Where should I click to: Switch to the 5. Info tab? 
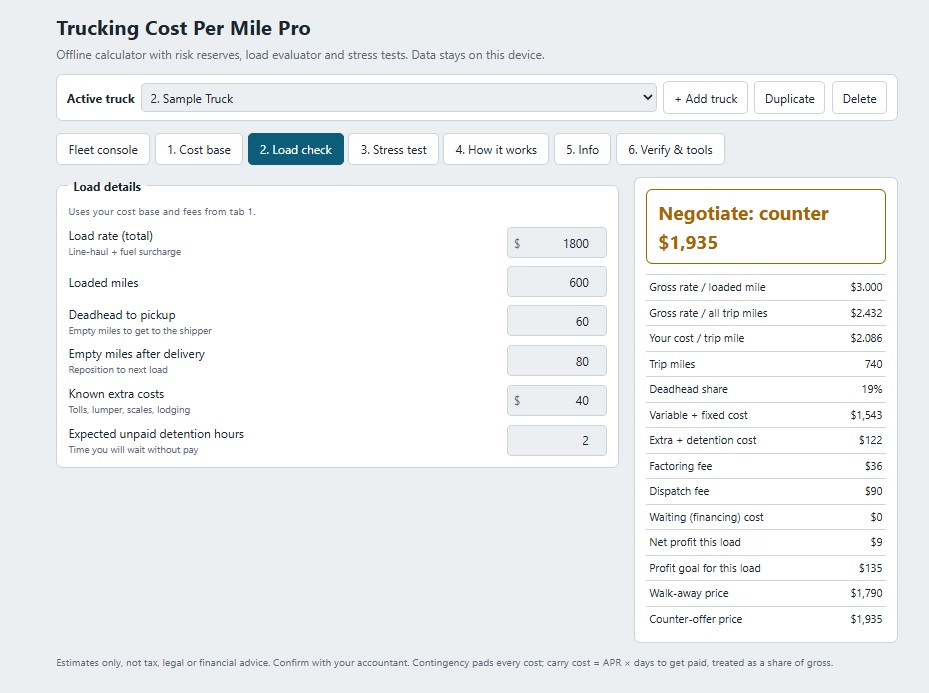[x=582, y=149]
